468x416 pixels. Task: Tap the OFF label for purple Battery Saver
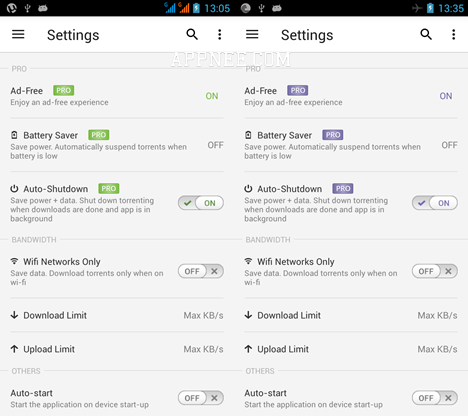pyautogui.click(x=449, y=145)
